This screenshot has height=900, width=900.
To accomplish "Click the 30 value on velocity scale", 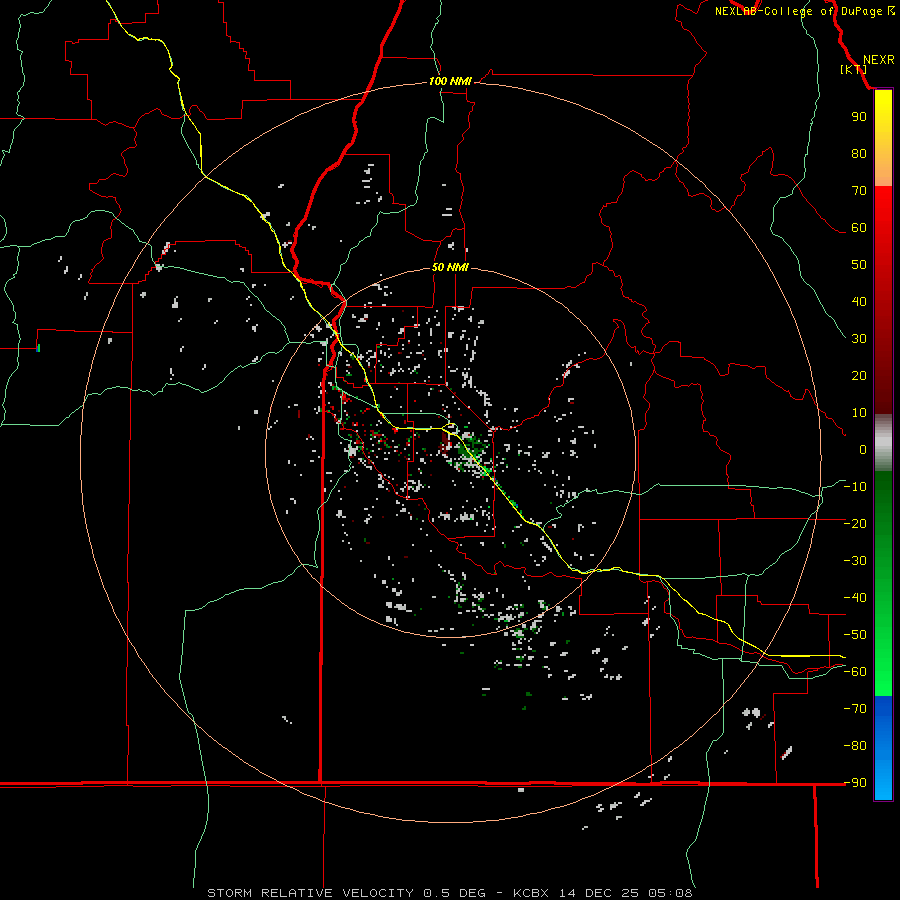I will [859, 339].
